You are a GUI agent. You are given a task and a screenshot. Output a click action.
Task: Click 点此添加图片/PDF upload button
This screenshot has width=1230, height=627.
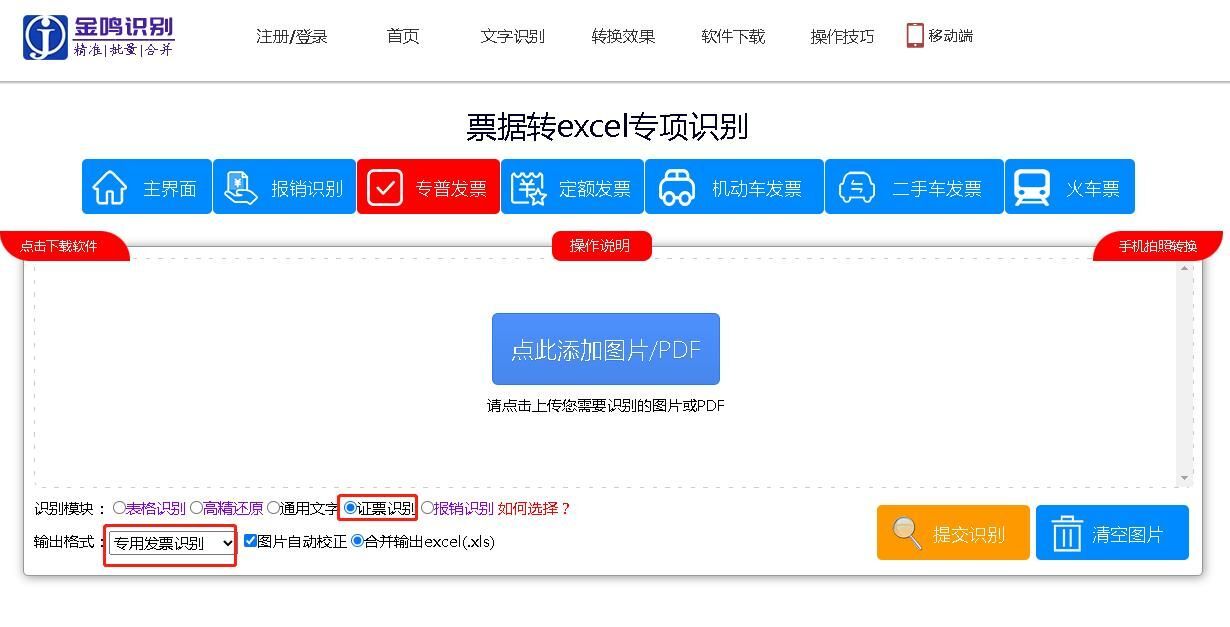point(606,349)
